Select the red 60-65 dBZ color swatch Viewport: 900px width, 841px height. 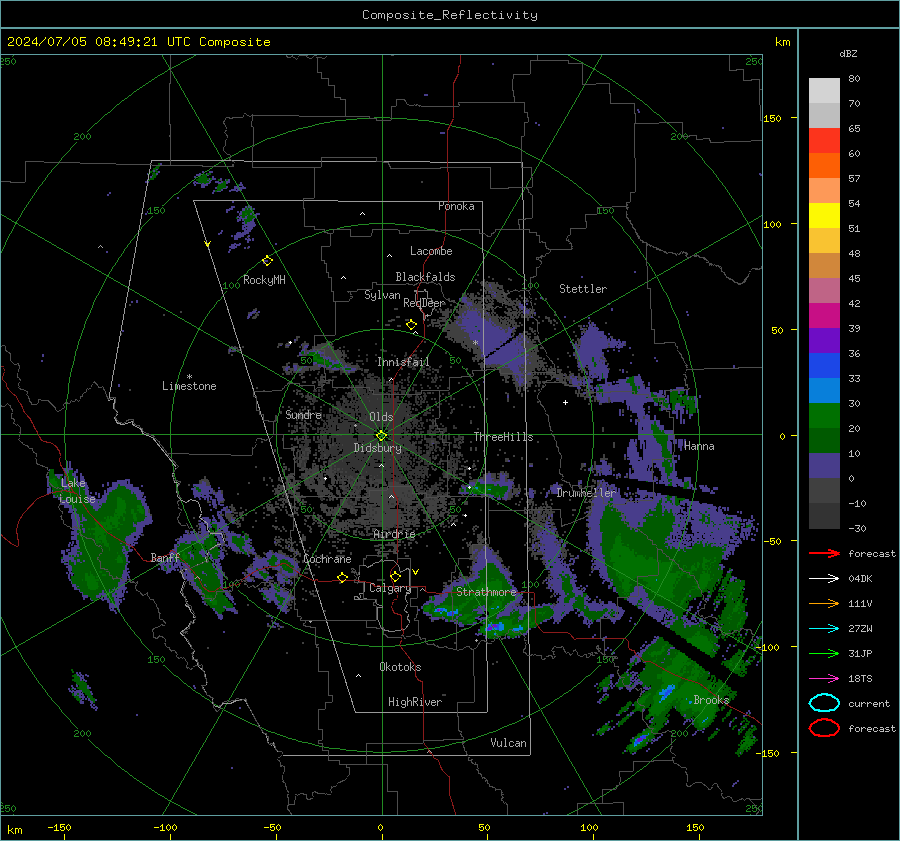click(x=824, y=140)
